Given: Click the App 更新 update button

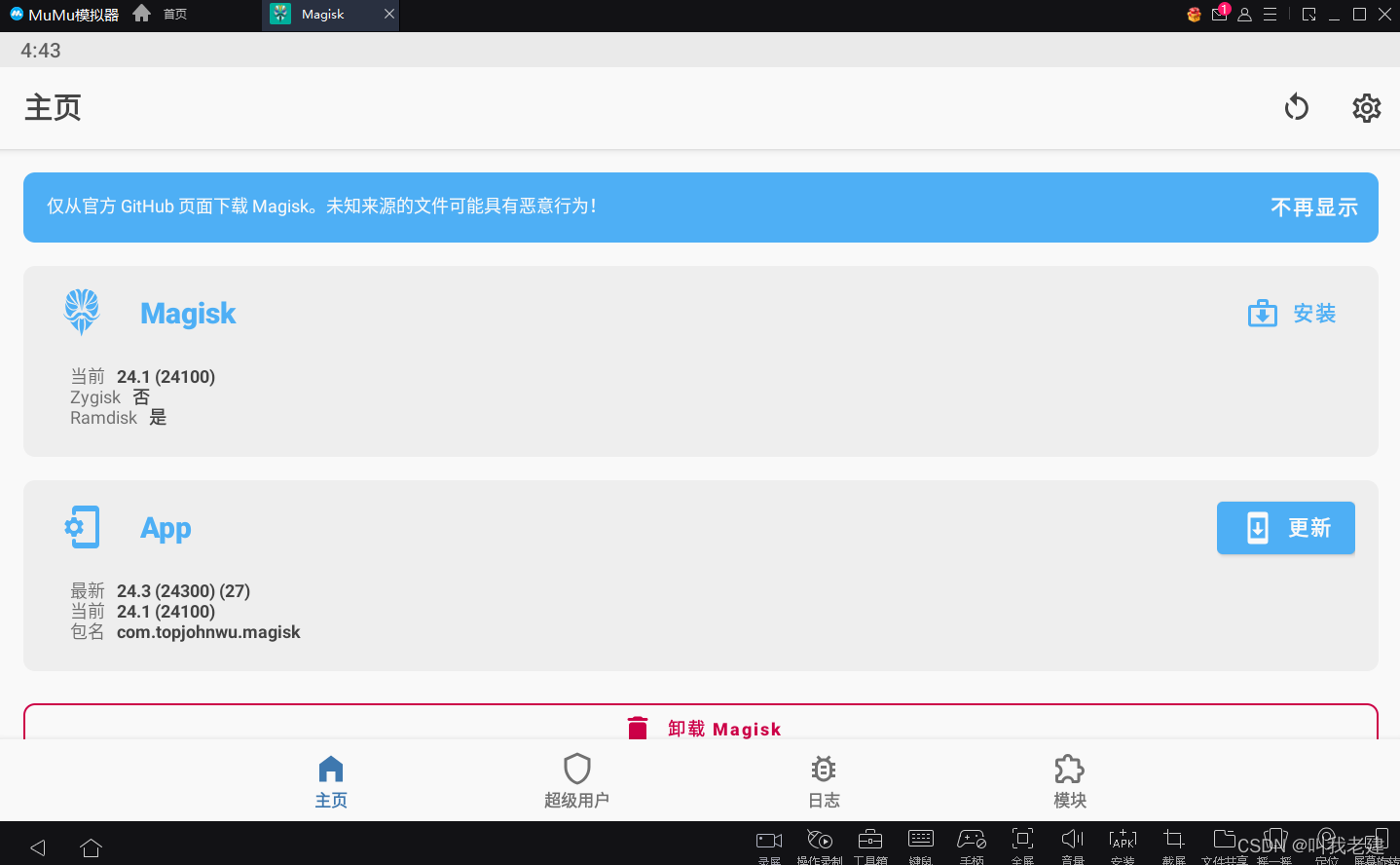Looking at the screenshot, I should (1286, 528).
